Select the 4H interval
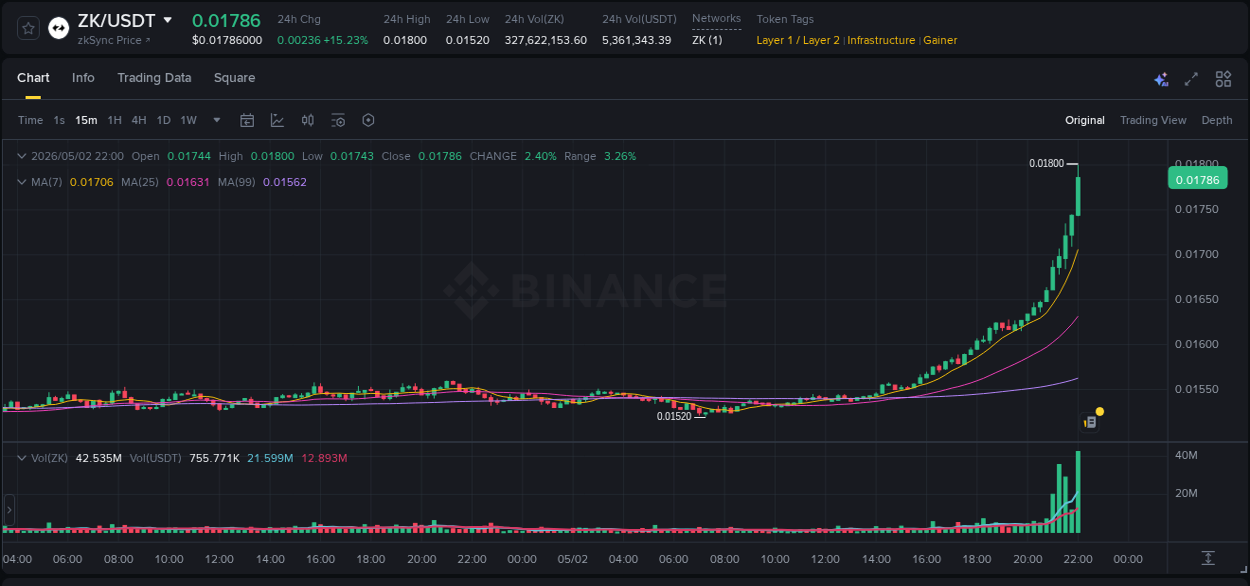1250x586 pixels. click(x=139, y=120)
